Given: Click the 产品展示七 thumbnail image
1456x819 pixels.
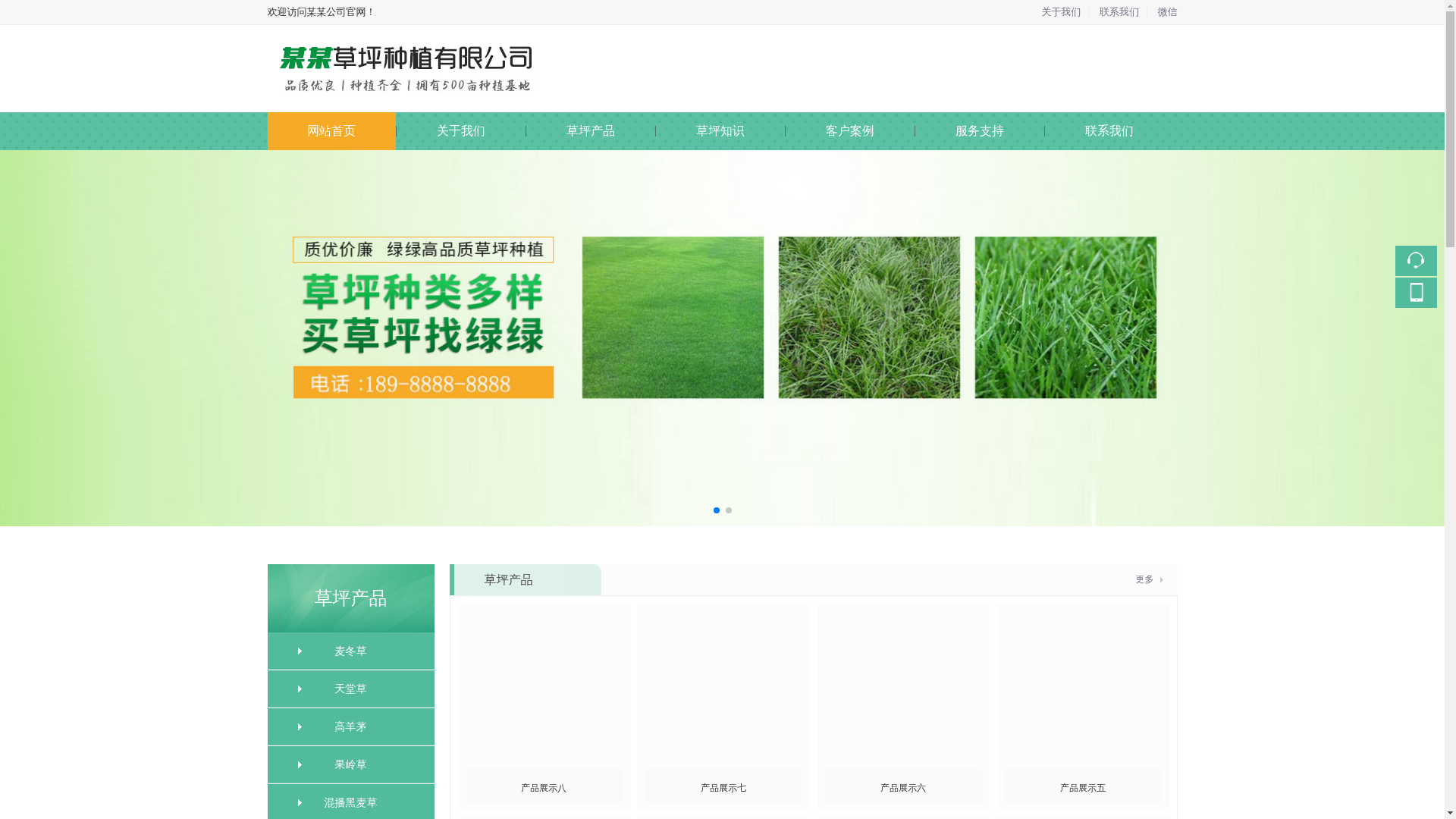Looking at the screenshot, I should tap(723, 686).
